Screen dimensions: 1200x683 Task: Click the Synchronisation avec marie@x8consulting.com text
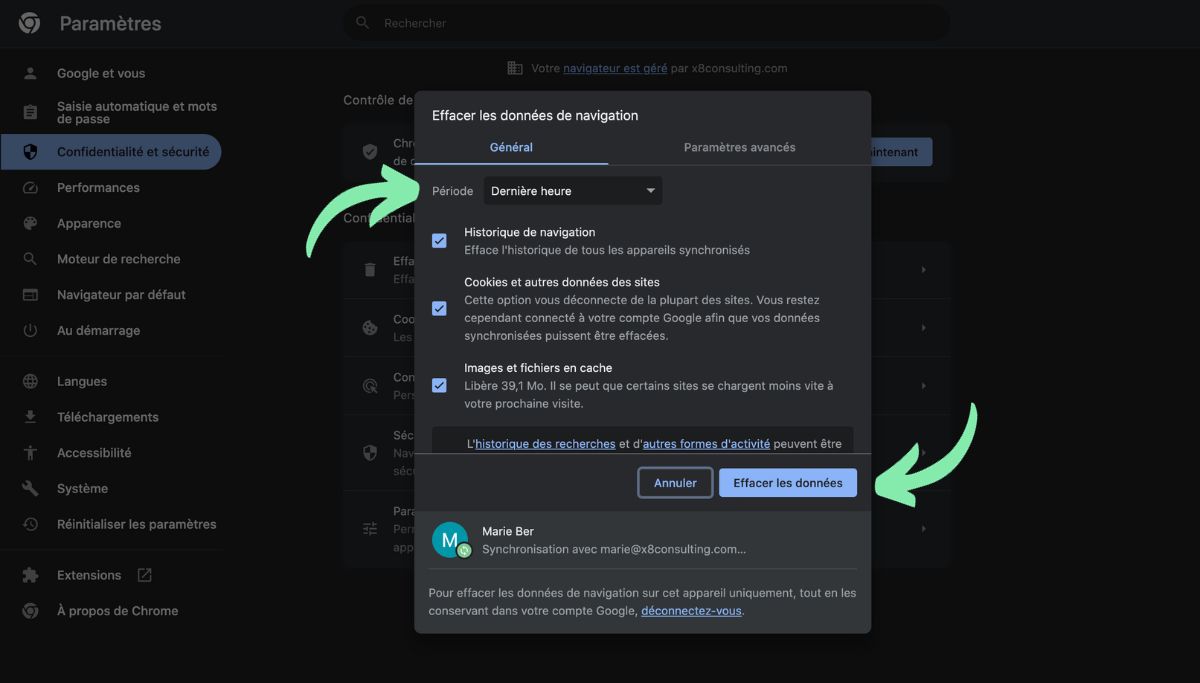(x=614, y=549)
